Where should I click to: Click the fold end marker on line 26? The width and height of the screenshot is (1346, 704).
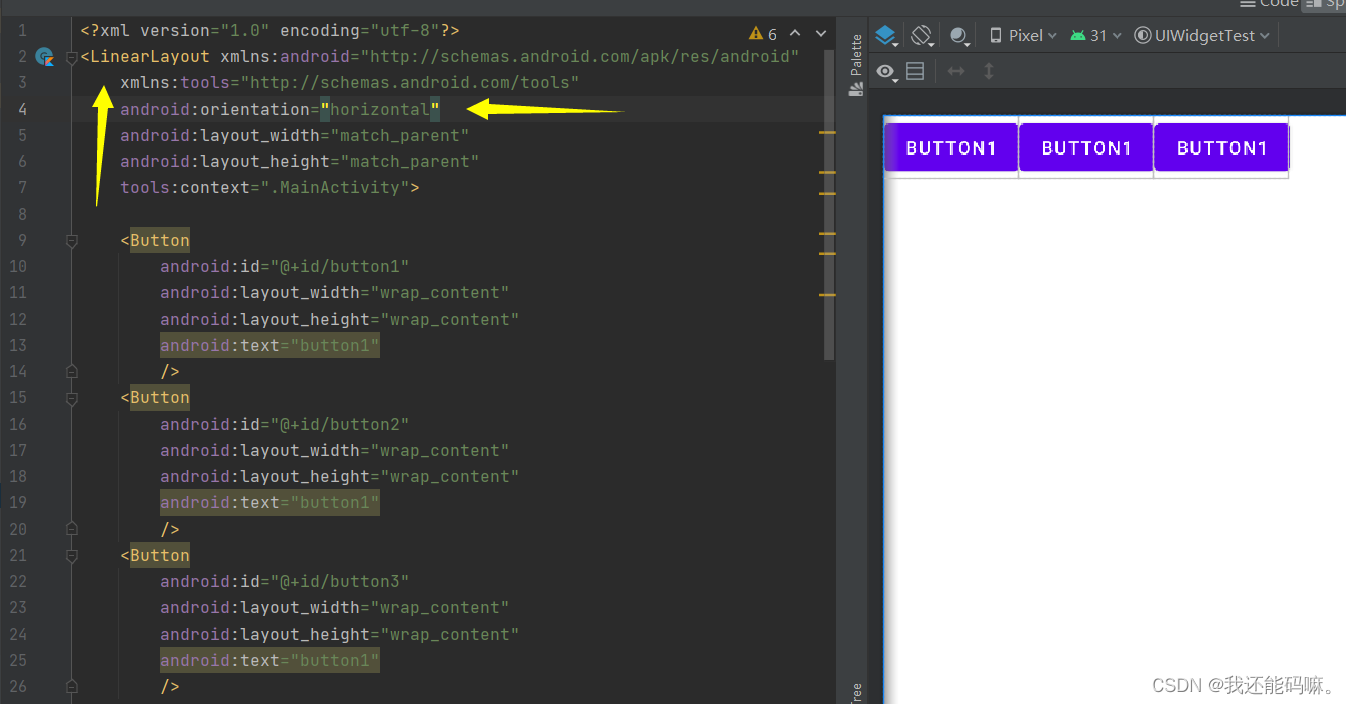pyautogui.click(x=71, y=687)
